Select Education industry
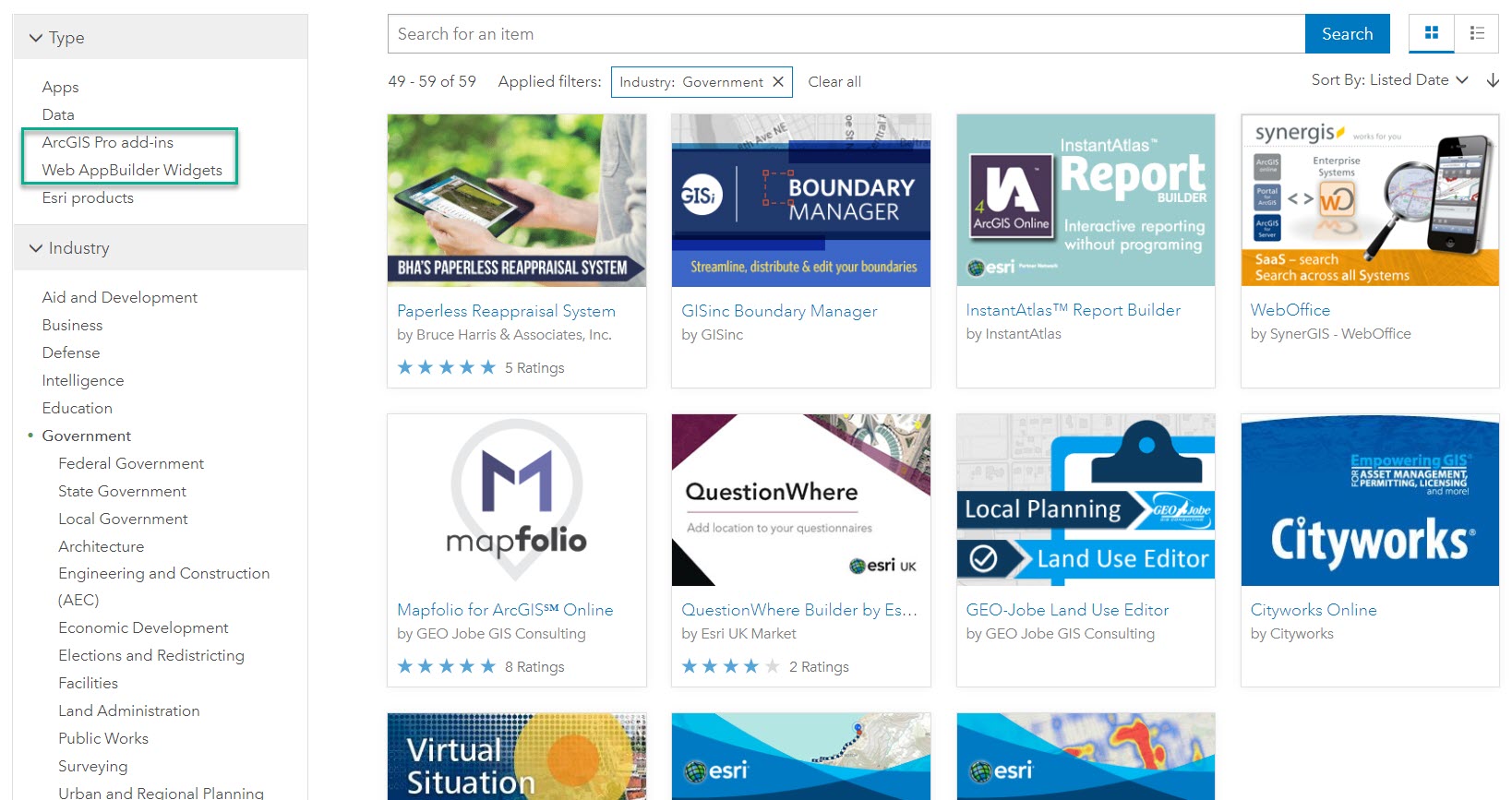This screenshot has height=800, width=1512. (x=77, y=408)
